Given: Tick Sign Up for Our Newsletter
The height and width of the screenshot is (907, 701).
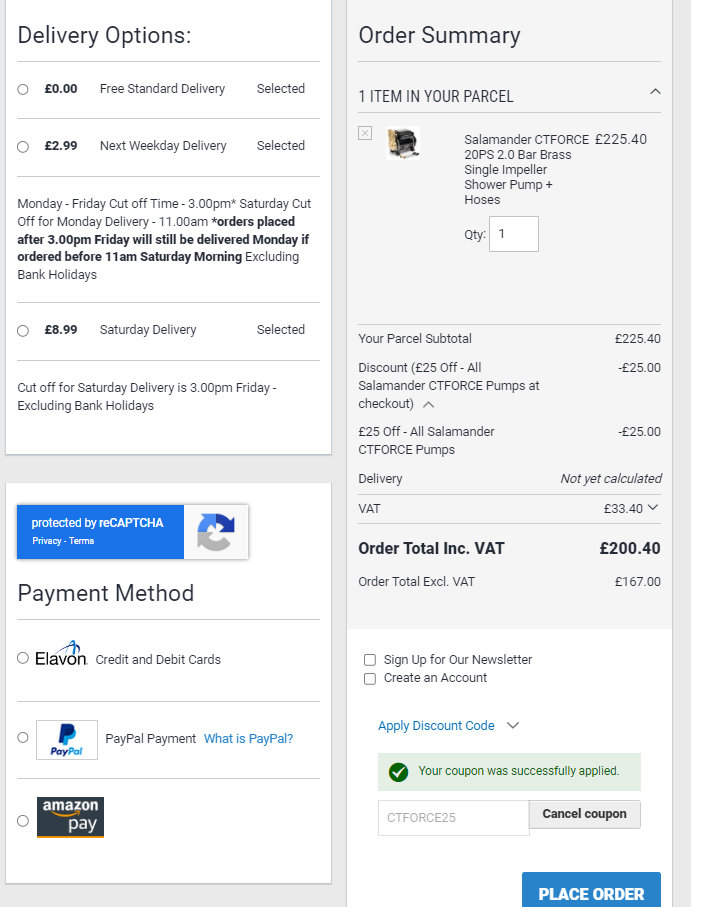Looking at the screenshot, I should (370, 660).
